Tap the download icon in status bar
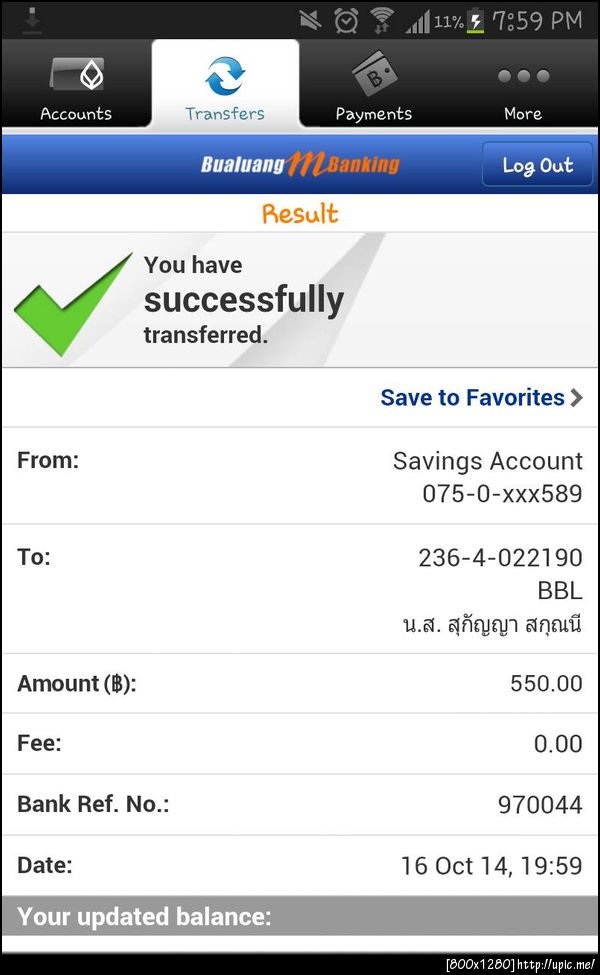The width and height of the screenshot is (600, 975). tap(32, 18)
